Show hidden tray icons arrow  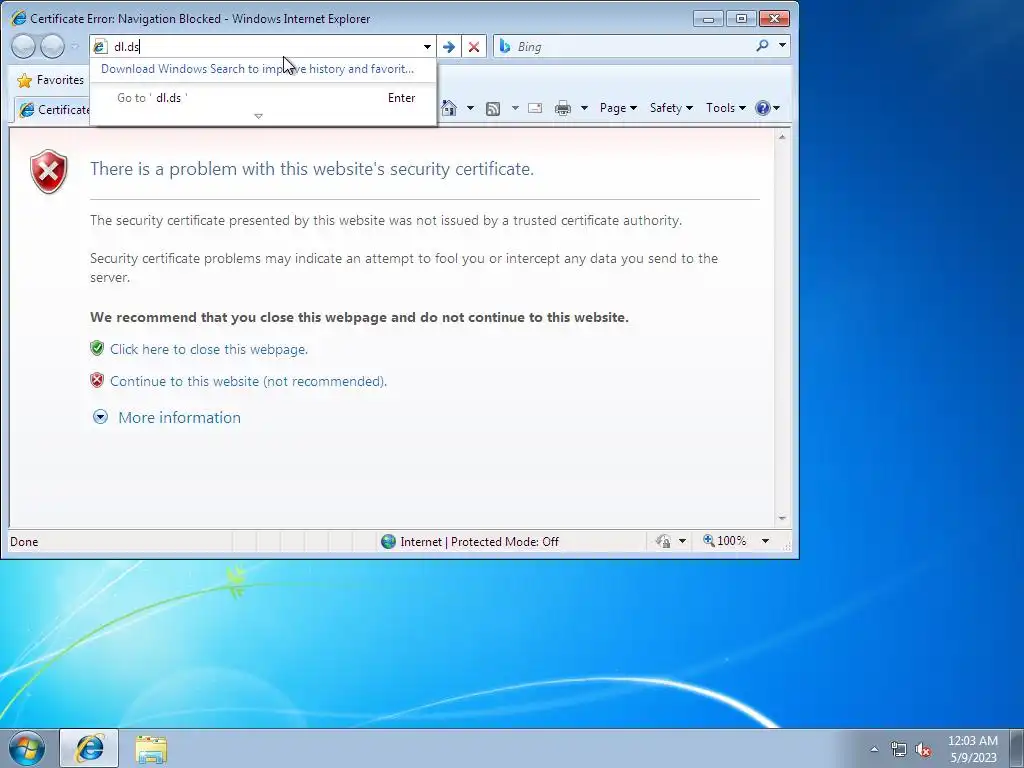874,749
